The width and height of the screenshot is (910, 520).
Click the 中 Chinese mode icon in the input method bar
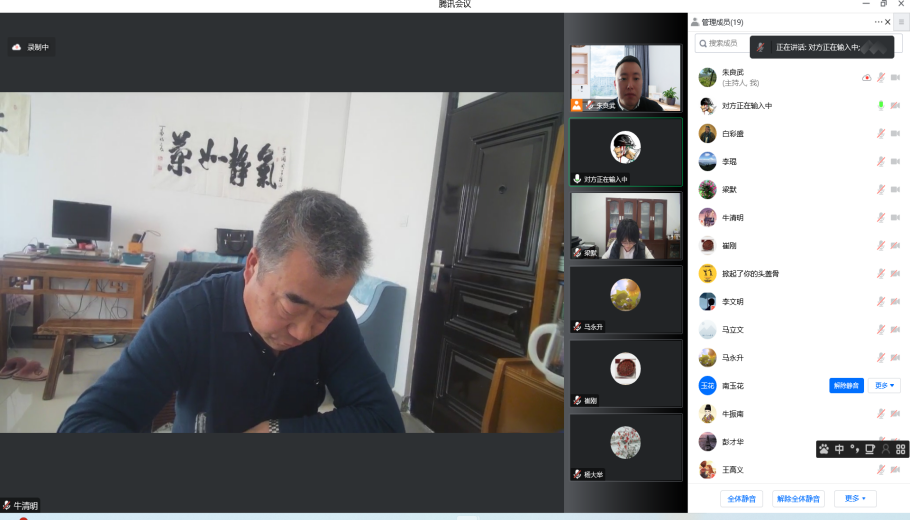(839, 449)
